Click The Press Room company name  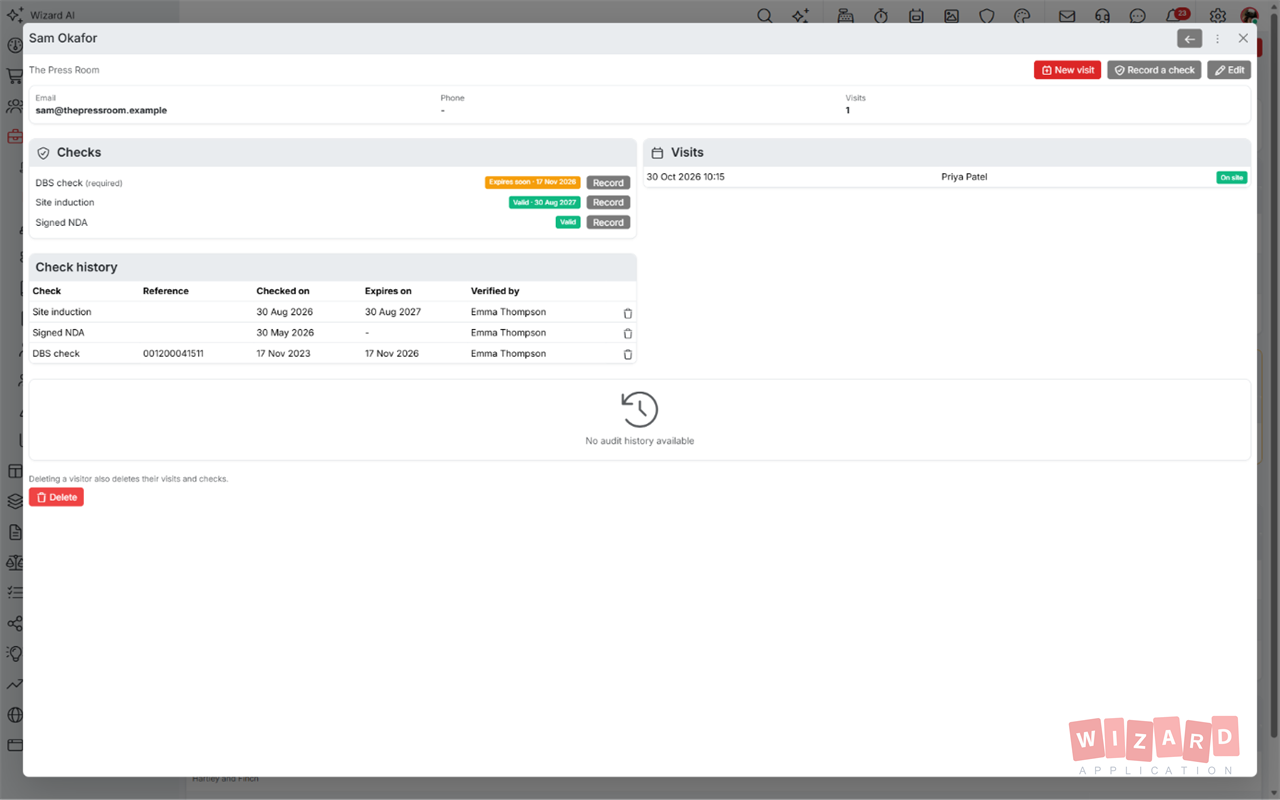click(64, 70)
